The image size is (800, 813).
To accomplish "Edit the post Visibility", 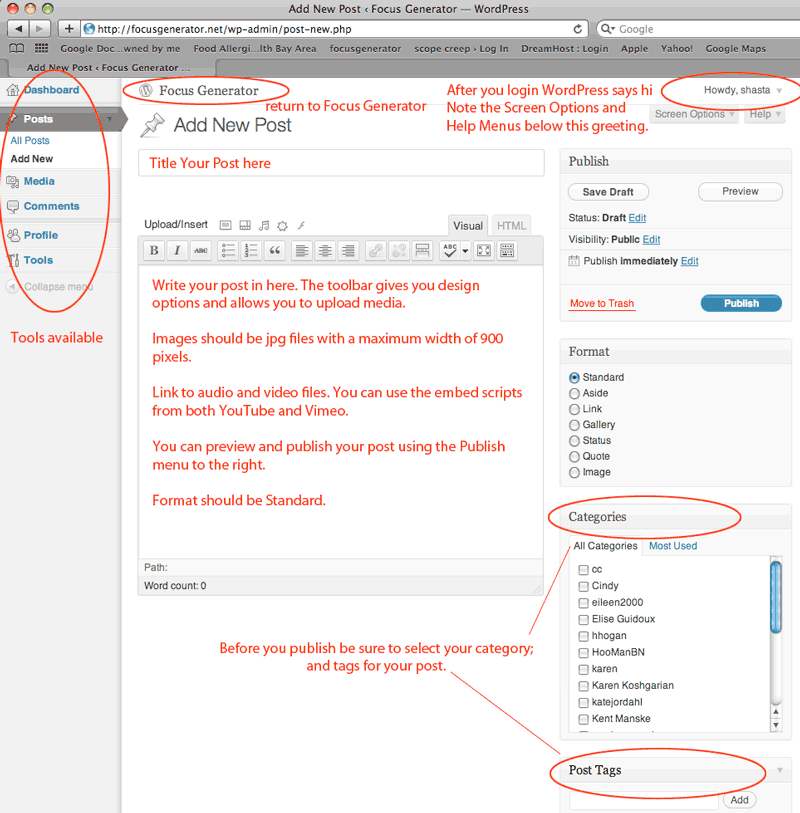I will [651, 240].
